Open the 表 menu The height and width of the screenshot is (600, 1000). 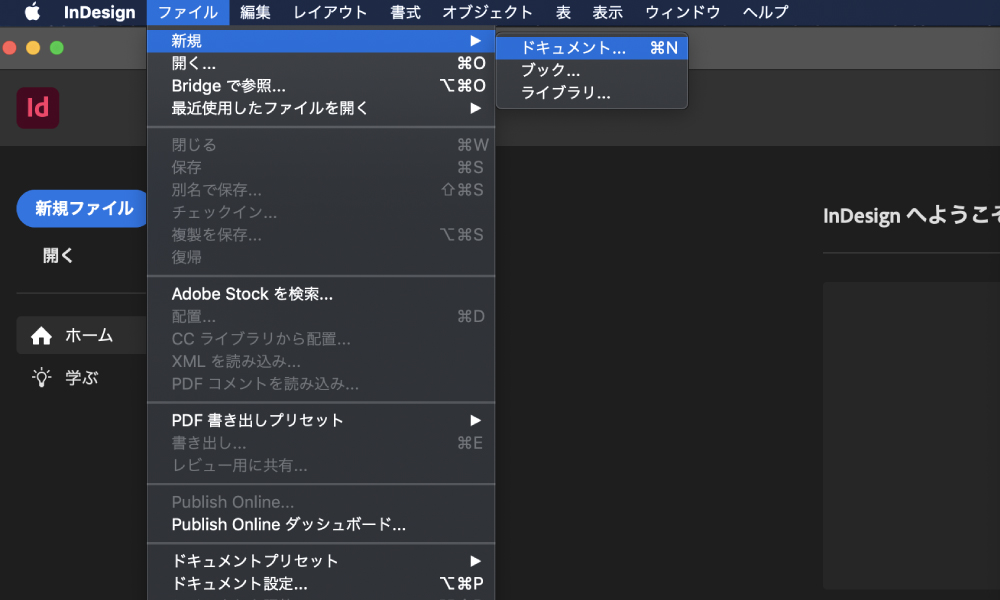tap(563, 12)
